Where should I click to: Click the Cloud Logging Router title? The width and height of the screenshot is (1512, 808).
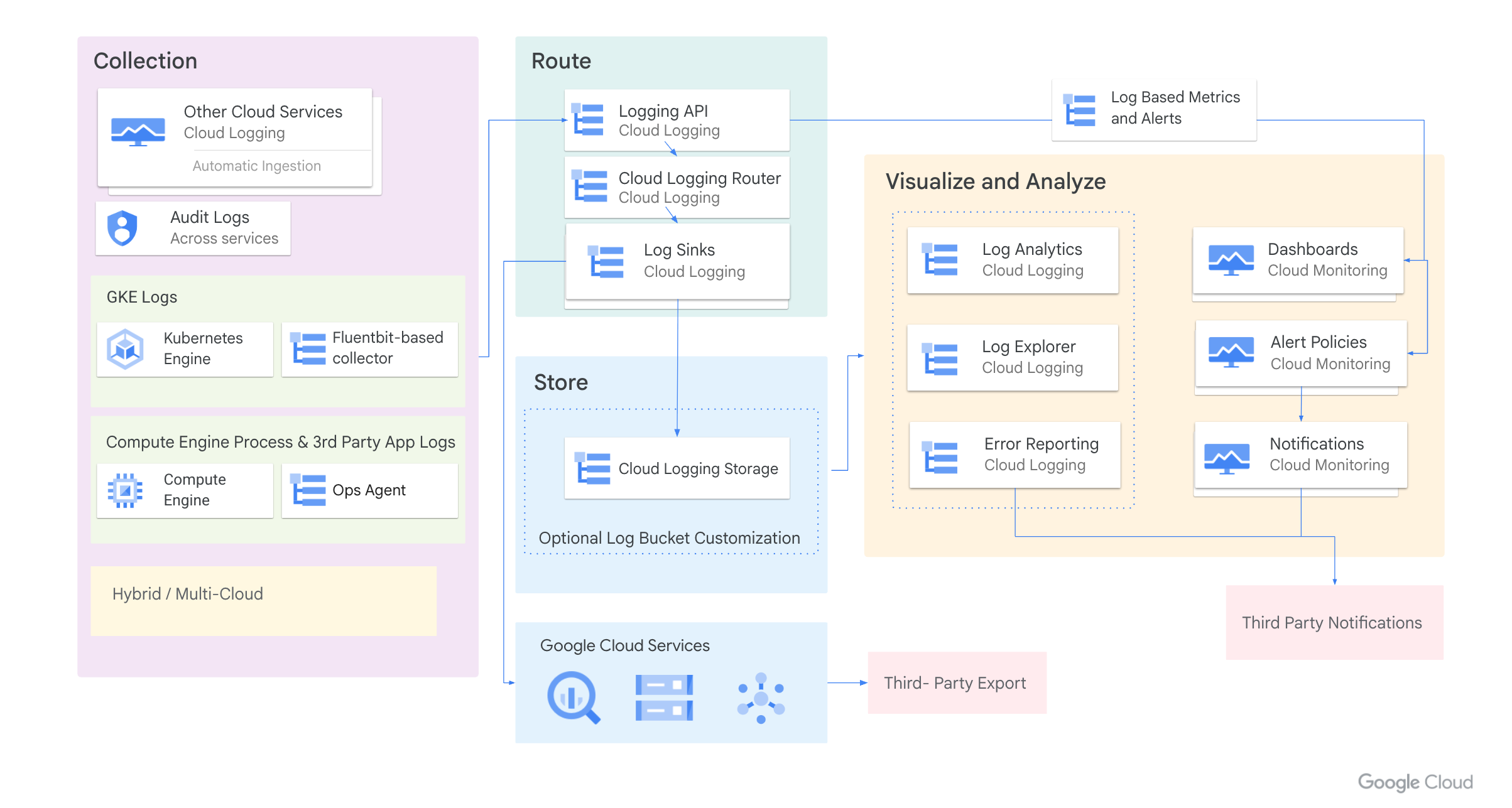tap(700, 178)
